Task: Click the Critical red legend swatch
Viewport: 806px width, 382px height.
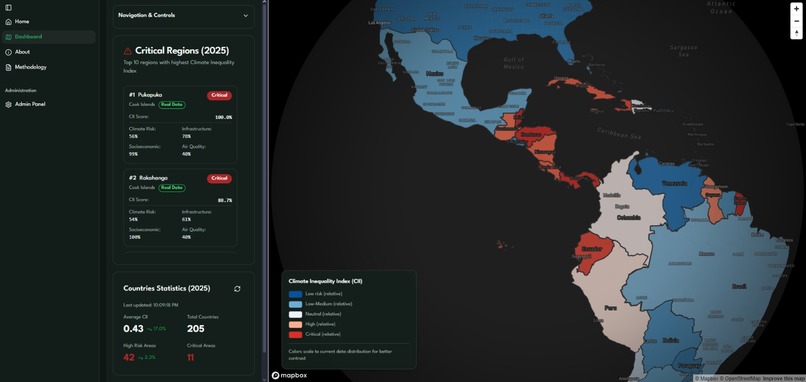Action: (295, 334)
